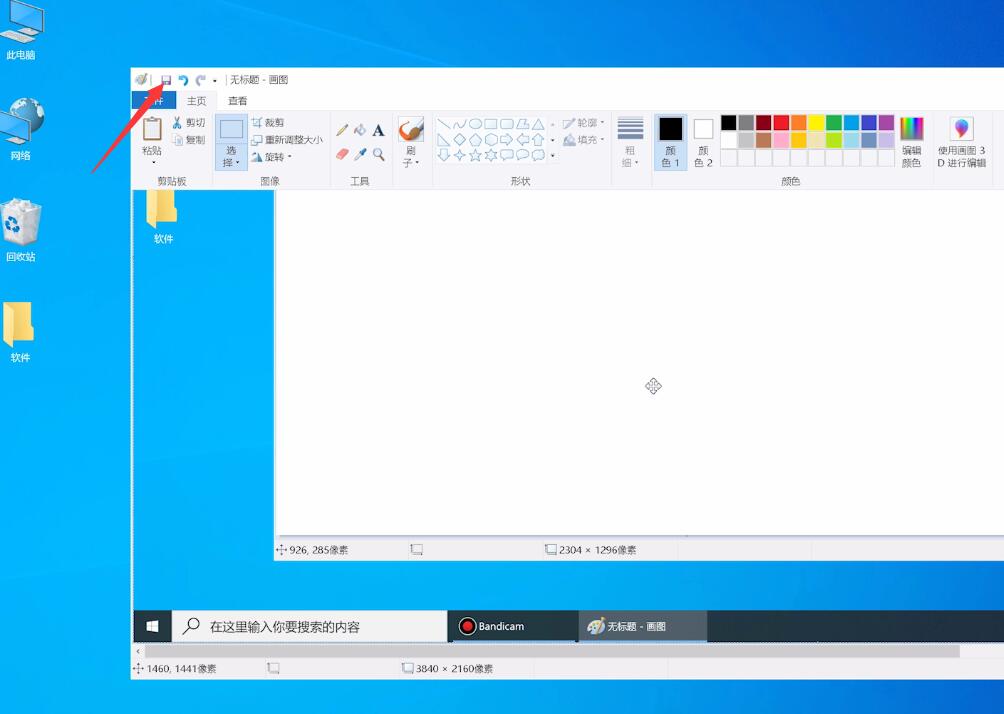Activate the 颜色 1 foreground color box

[670, 142]
